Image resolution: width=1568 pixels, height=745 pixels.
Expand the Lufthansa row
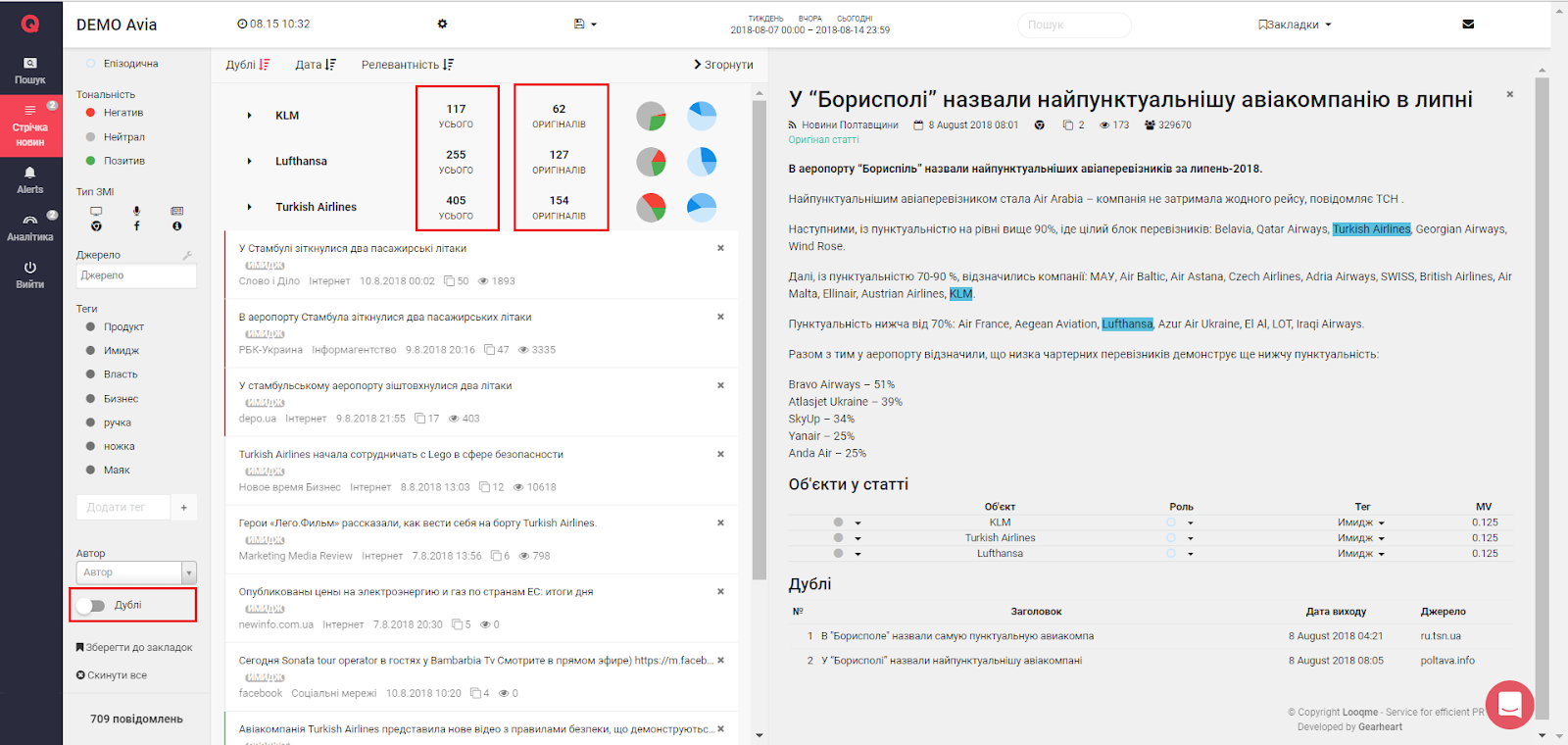click(250, 162)
